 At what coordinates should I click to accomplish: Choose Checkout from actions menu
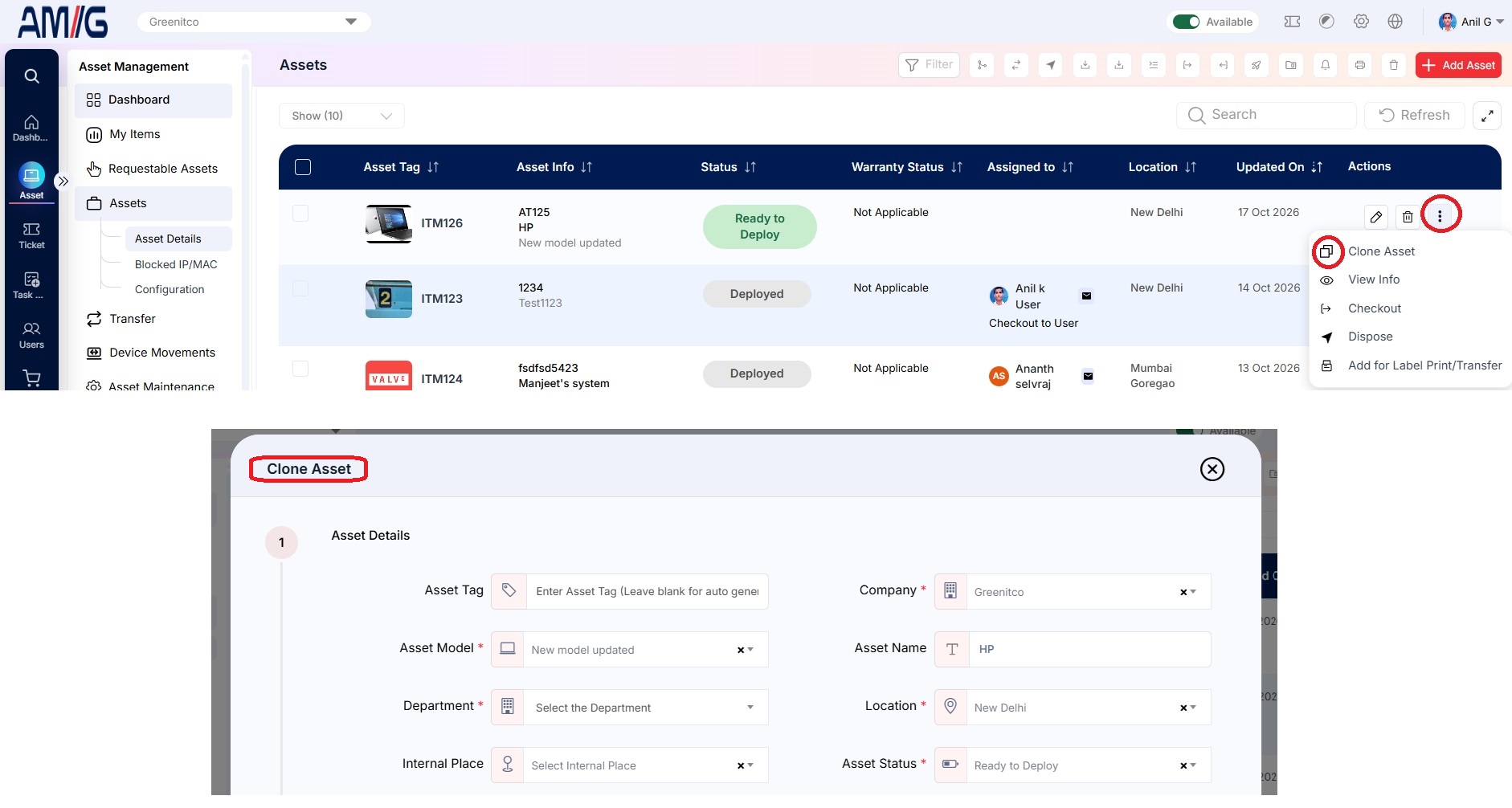pos(1375,308)
